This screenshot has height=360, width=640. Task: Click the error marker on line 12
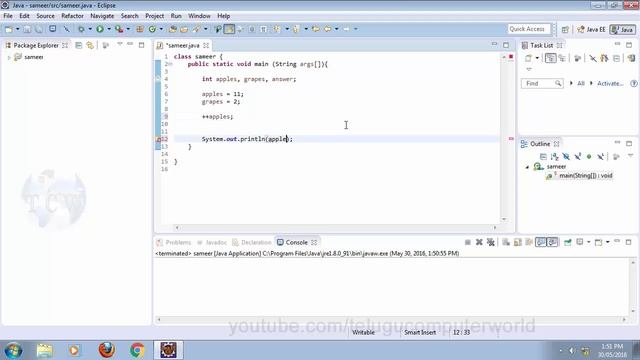(x=158, y=139)
